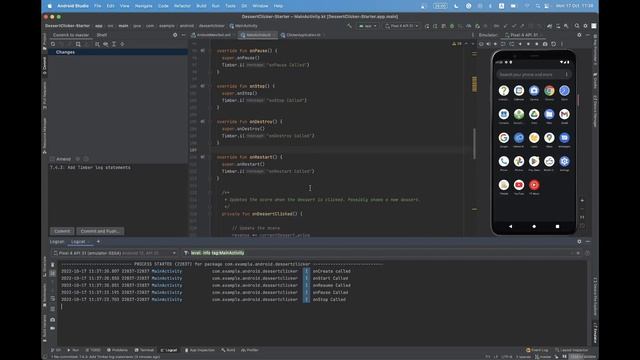Tap Play Store app on emulator
Image resolution: width=640 pixels, height=360 pixels.
coord(534,162)
